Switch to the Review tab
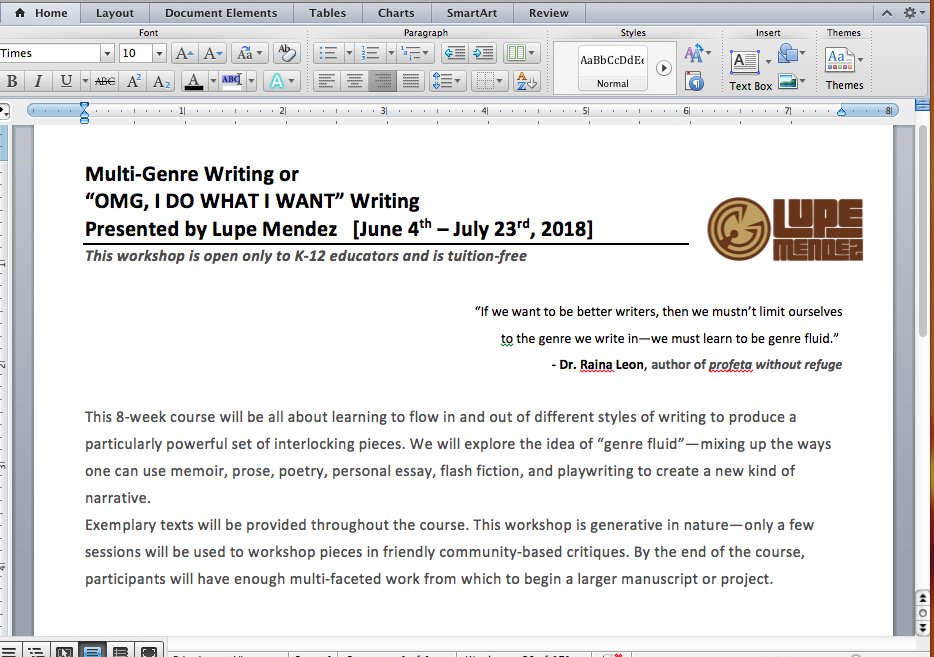 [549, 13]
